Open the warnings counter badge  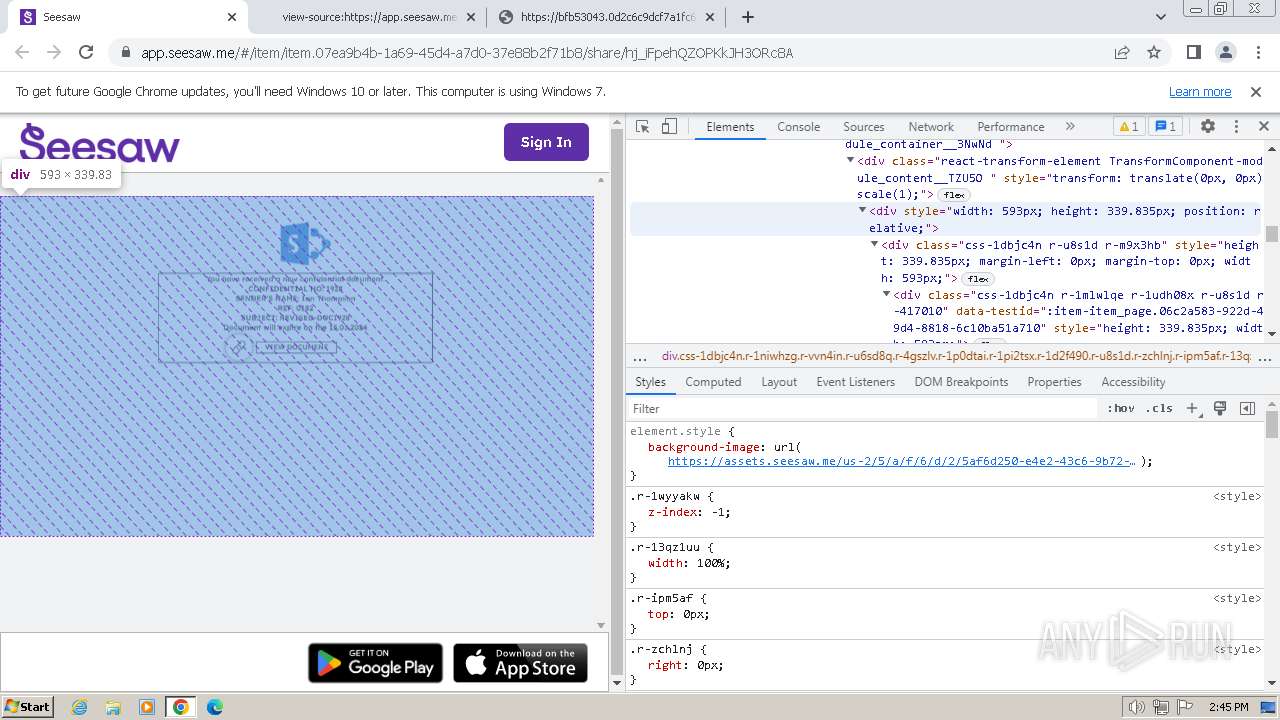[1128, 127]
